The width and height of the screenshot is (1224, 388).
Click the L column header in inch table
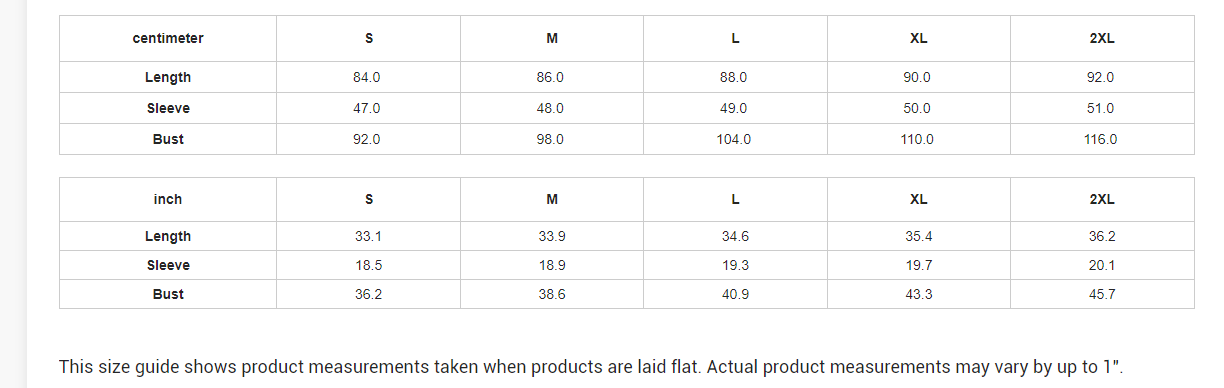[x=735, y=199]
